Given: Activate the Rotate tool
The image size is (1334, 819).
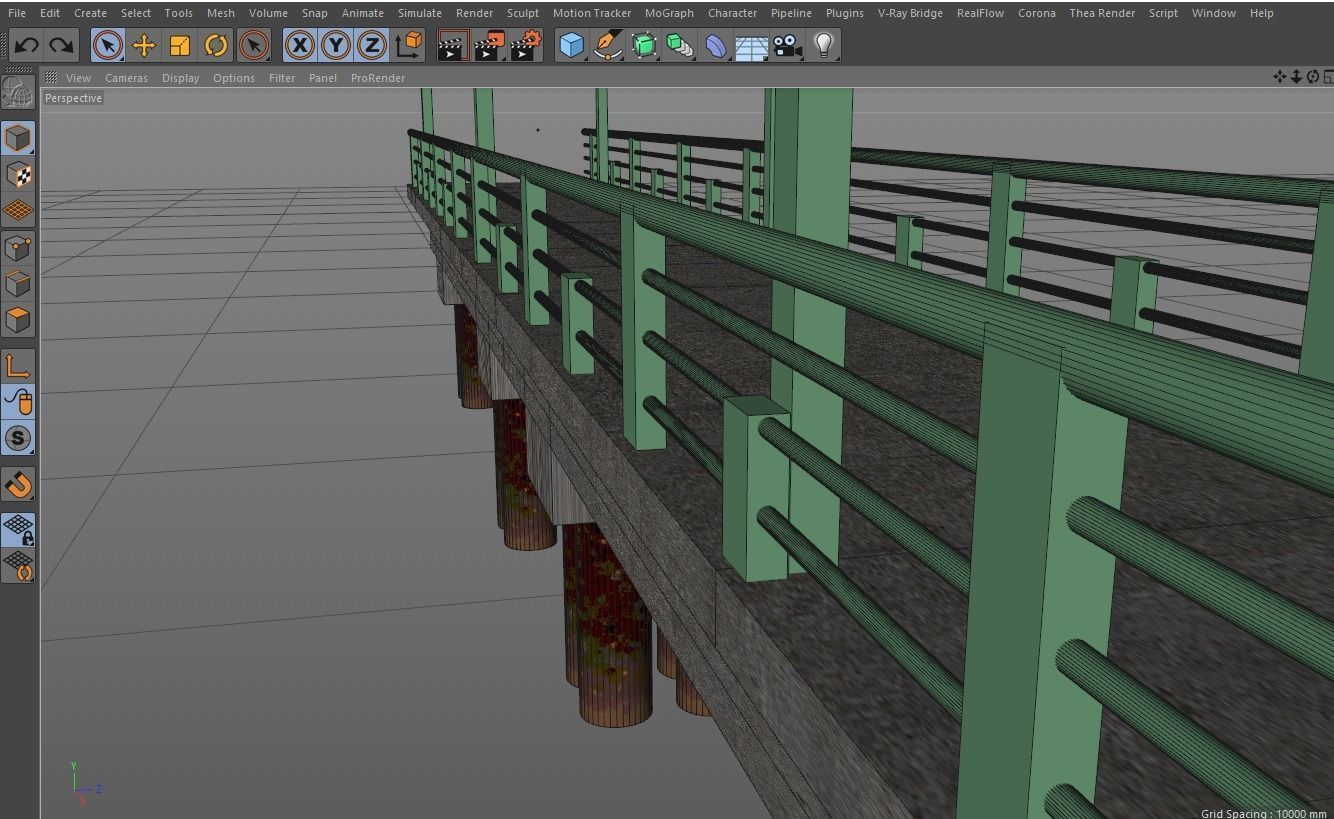Looking at the screenshot, I should (x=216, y=45).
